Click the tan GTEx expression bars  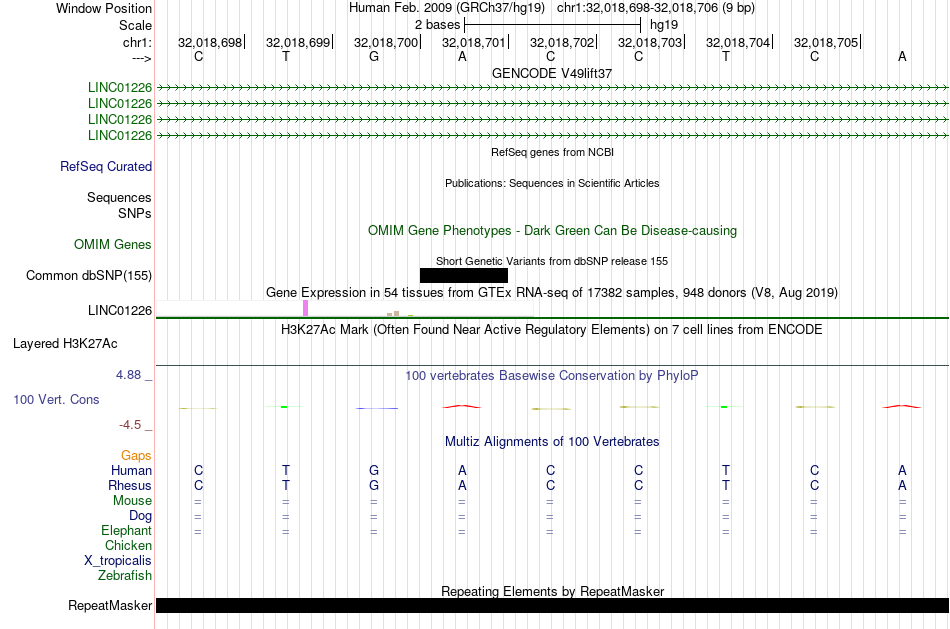click(394, 313)
